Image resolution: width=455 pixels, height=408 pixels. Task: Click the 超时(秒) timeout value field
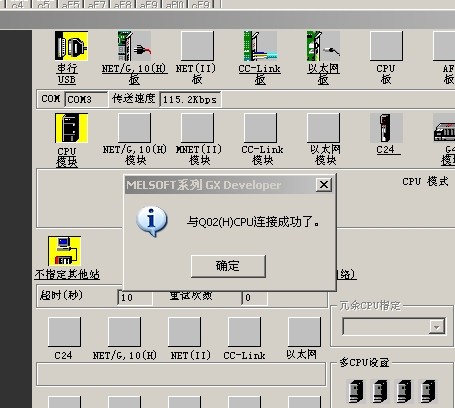(x=135, y=297)
